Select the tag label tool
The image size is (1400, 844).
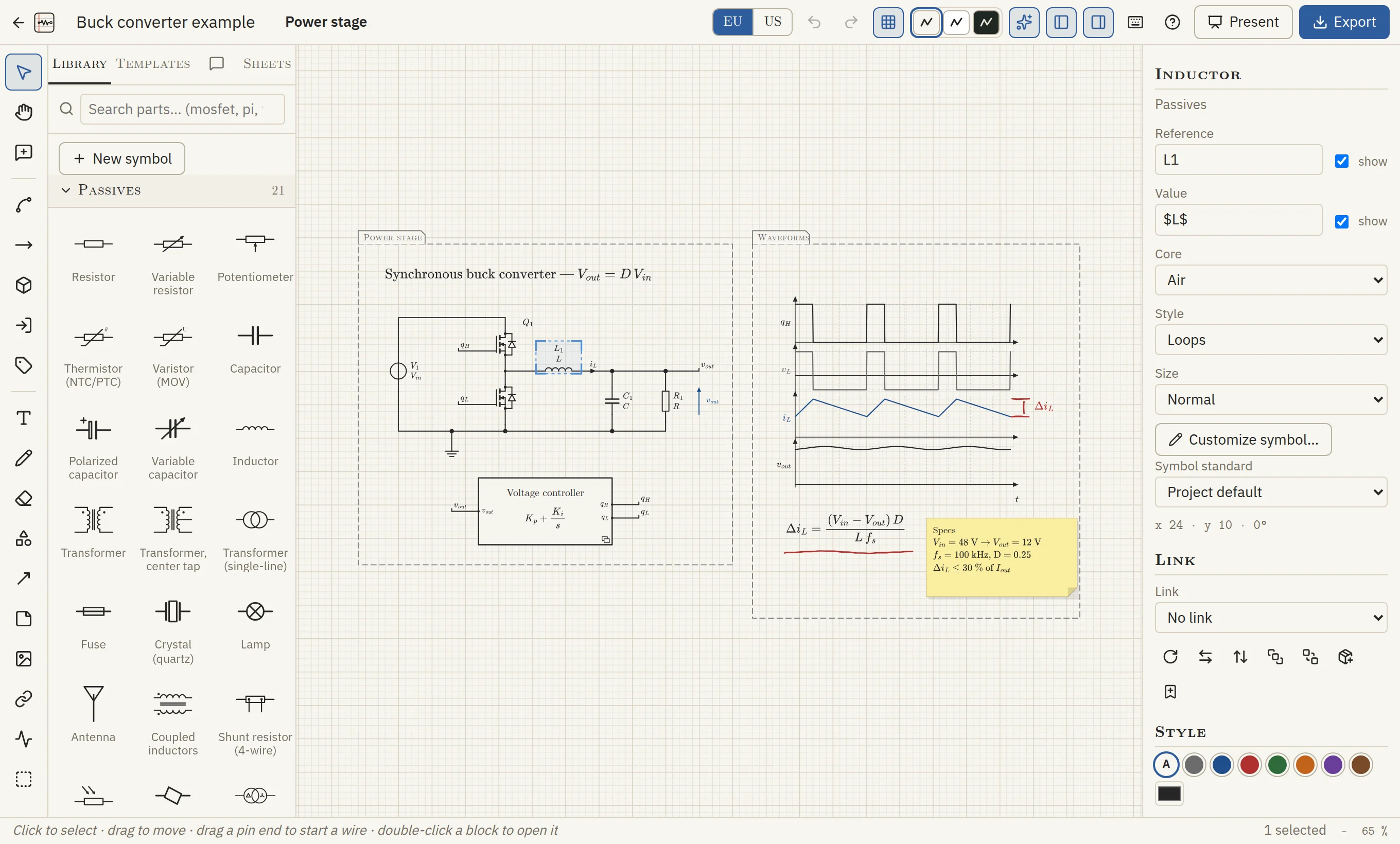click(x=23, y=365)
